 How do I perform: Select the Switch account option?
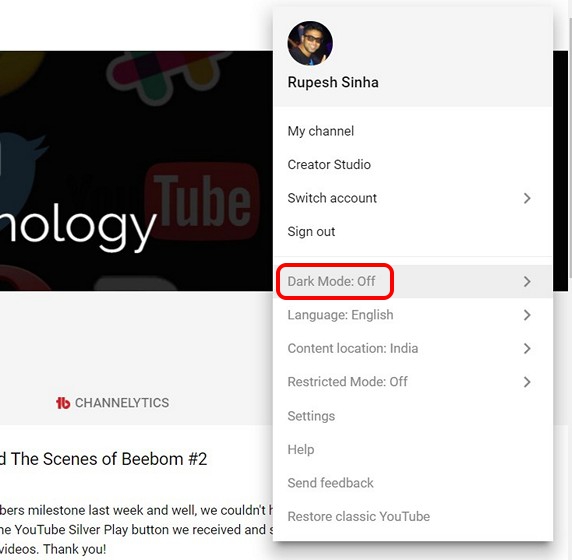coord(413,198)
